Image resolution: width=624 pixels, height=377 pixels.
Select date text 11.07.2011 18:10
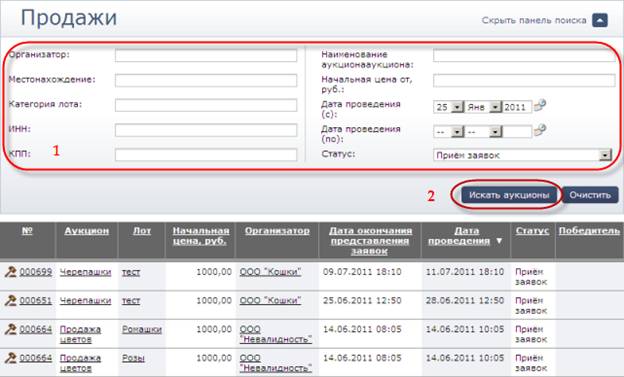465,272
